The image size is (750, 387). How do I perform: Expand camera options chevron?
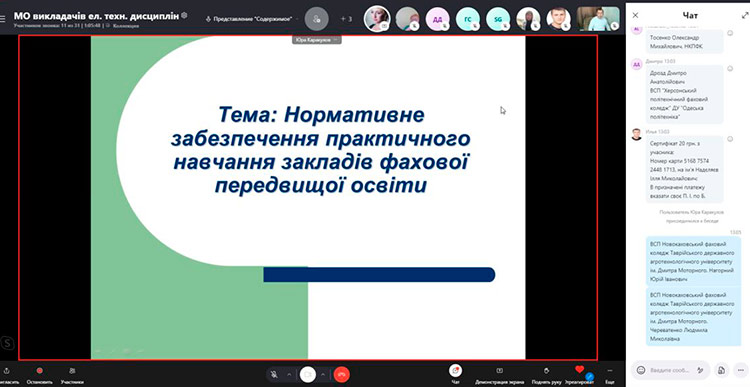pos(323,375)
